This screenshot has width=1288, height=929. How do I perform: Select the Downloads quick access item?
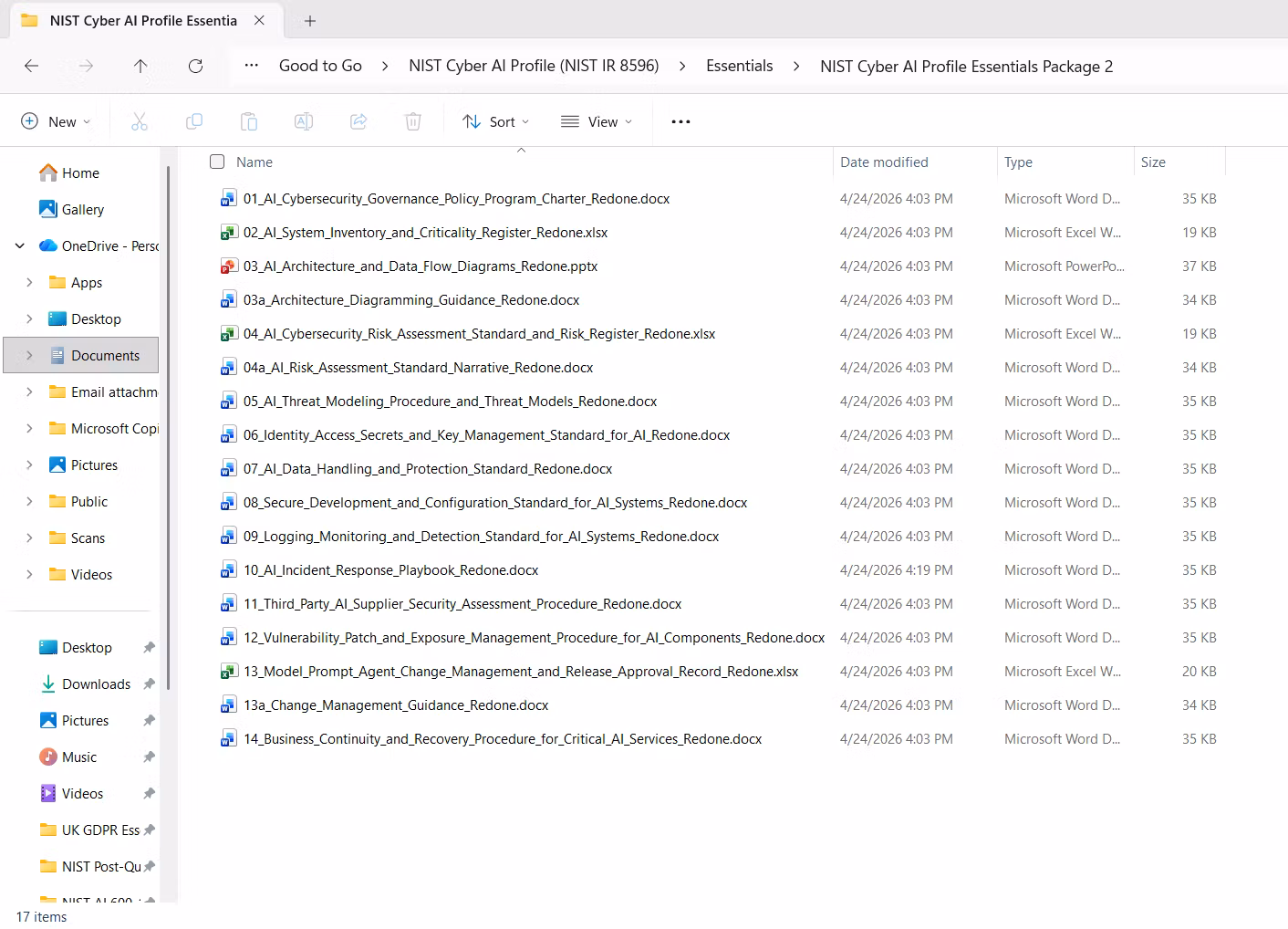96,684
